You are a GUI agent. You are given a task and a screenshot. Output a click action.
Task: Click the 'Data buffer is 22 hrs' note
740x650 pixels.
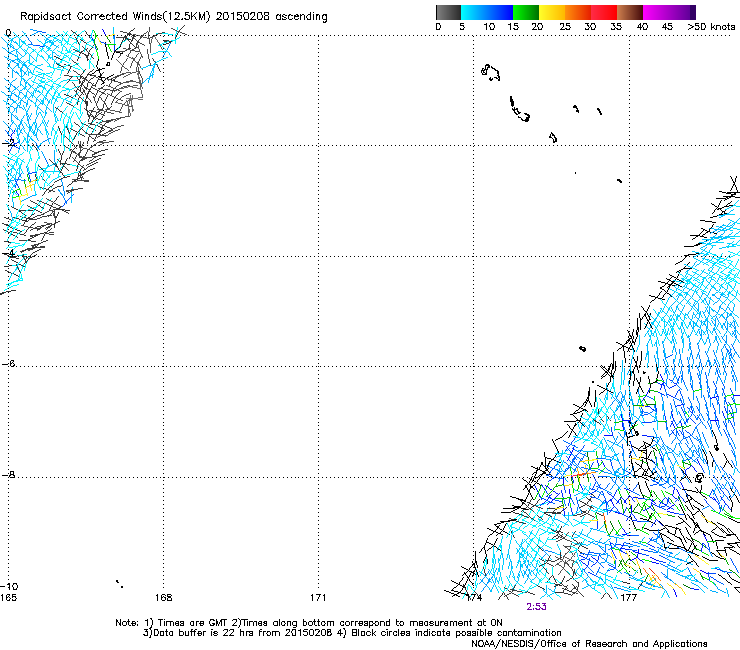(204, 633)
